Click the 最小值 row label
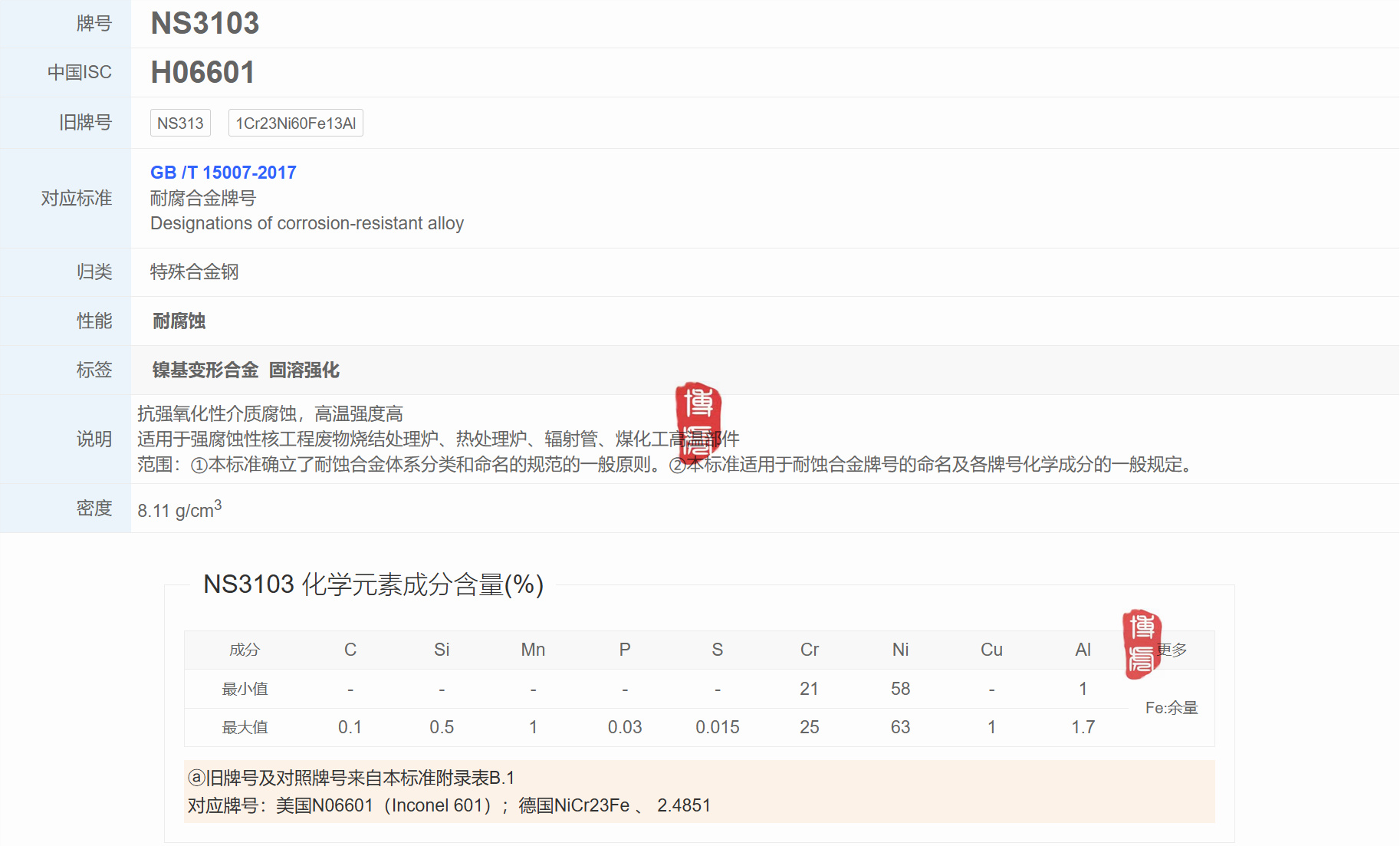 (x=245, y=689)
